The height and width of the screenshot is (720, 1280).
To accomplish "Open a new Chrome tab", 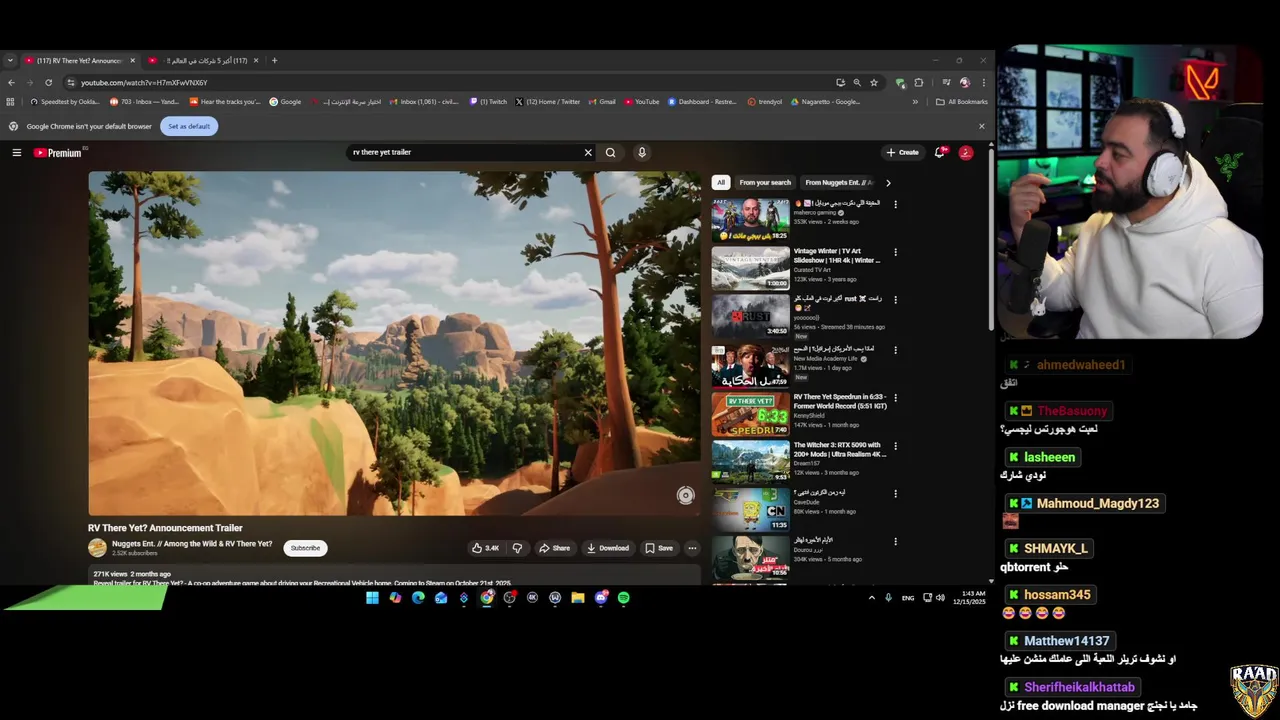I will 275,61.
